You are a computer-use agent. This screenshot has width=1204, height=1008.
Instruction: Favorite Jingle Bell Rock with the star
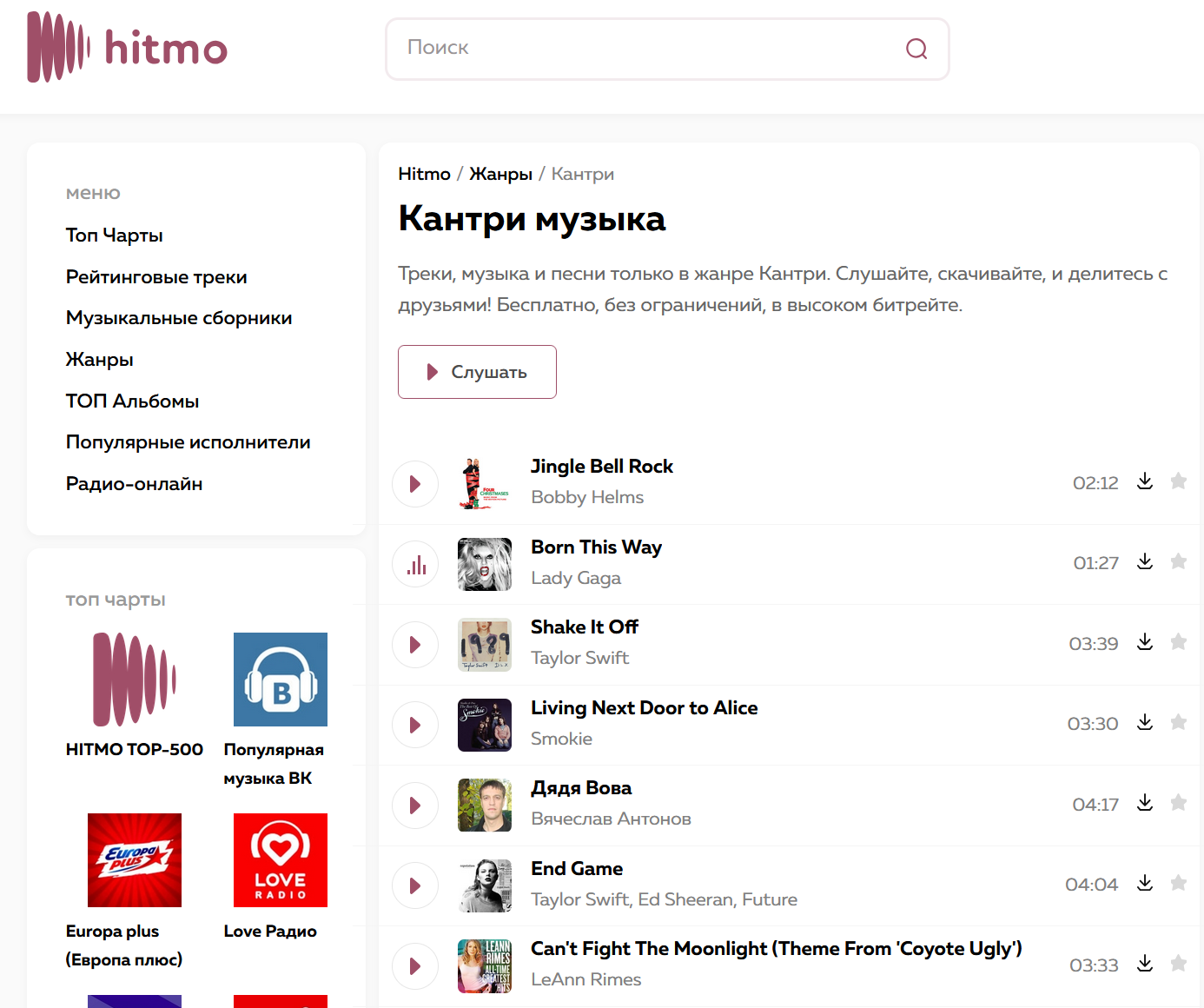click(1178, 481)
